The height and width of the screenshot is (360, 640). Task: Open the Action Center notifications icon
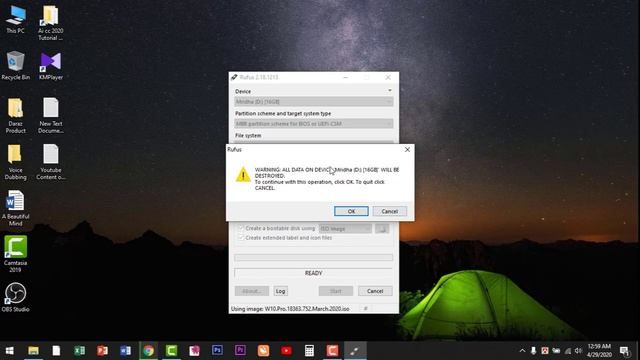point(624,351)
